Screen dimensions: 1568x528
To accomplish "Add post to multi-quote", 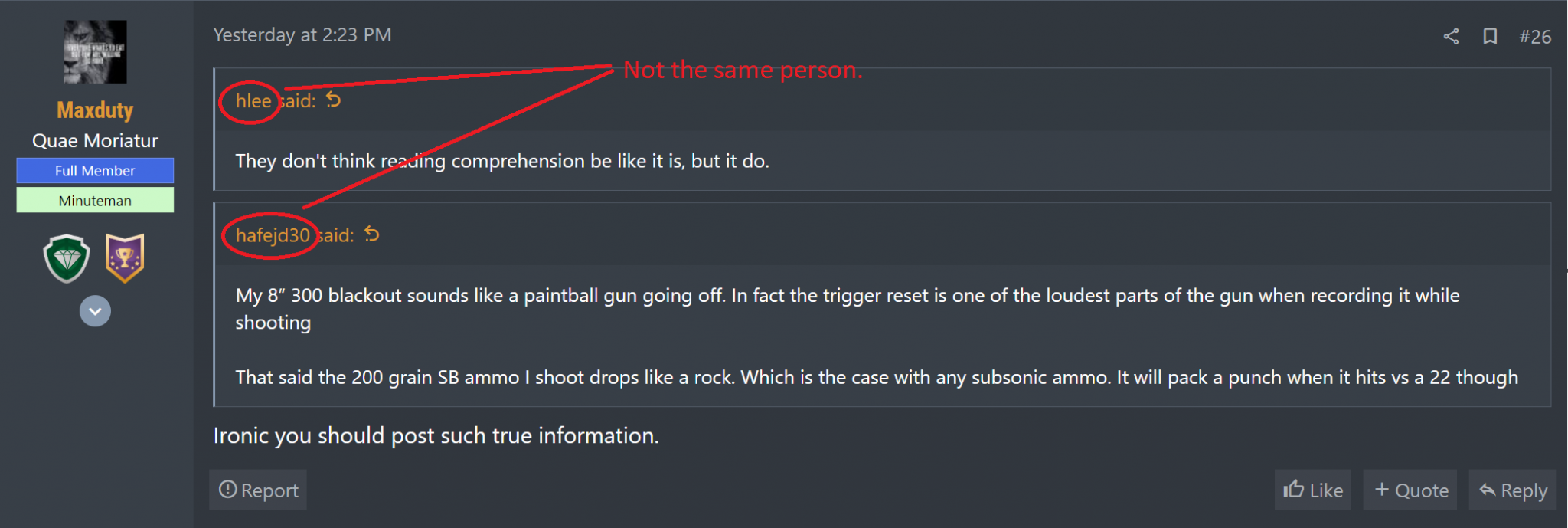I will tap(1410, 490).
